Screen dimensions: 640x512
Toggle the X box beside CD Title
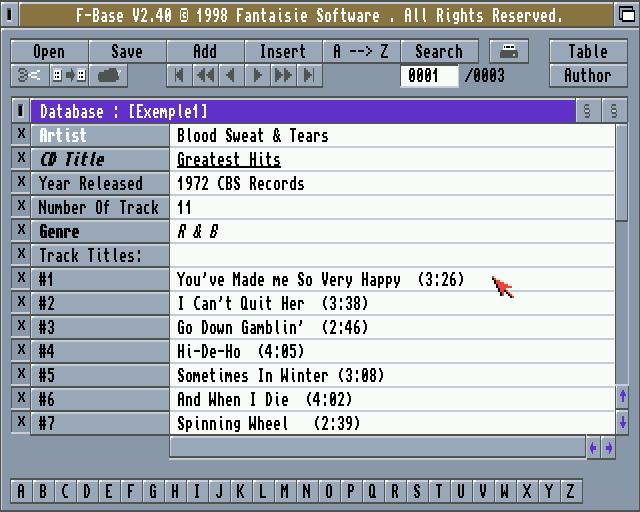click(x=21, y=158)
